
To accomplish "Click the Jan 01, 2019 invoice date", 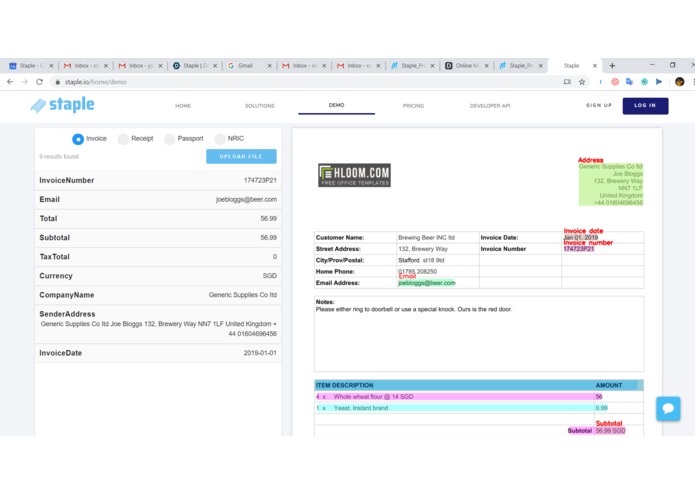I will (x=581, y=237).
